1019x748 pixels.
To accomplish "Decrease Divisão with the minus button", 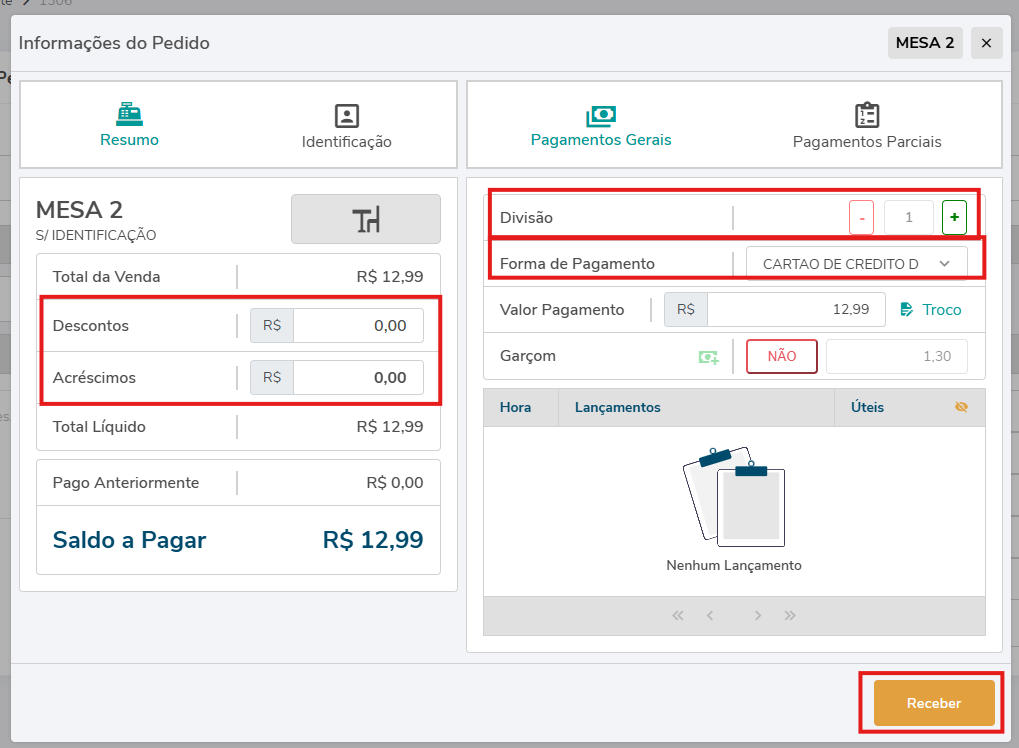I will coord(861,217).
